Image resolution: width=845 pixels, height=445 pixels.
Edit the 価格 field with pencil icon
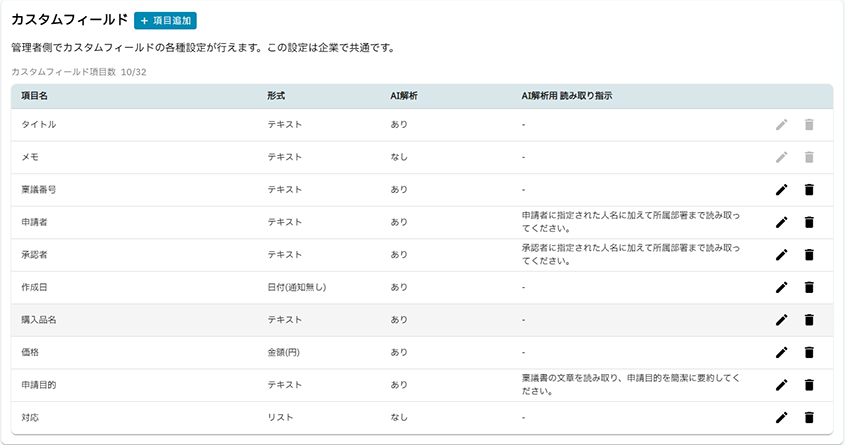tap(781, 352)
